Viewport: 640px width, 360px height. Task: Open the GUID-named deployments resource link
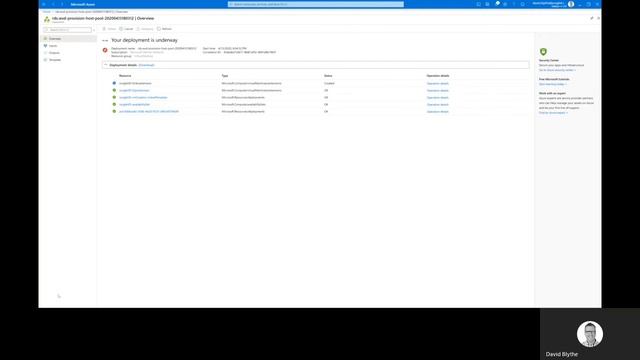tap(149, 111)
